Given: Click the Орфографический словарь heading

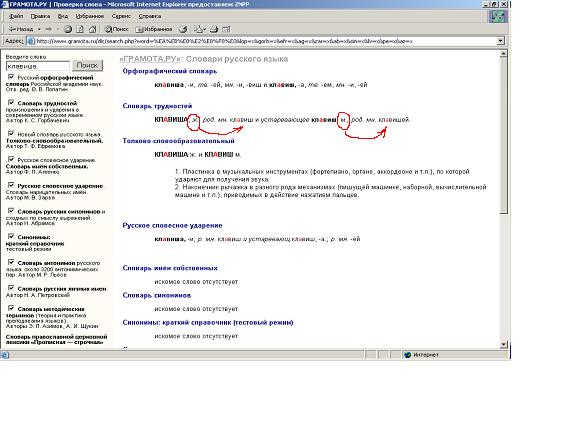Looking at the screenshot, I should coord(170,71).
